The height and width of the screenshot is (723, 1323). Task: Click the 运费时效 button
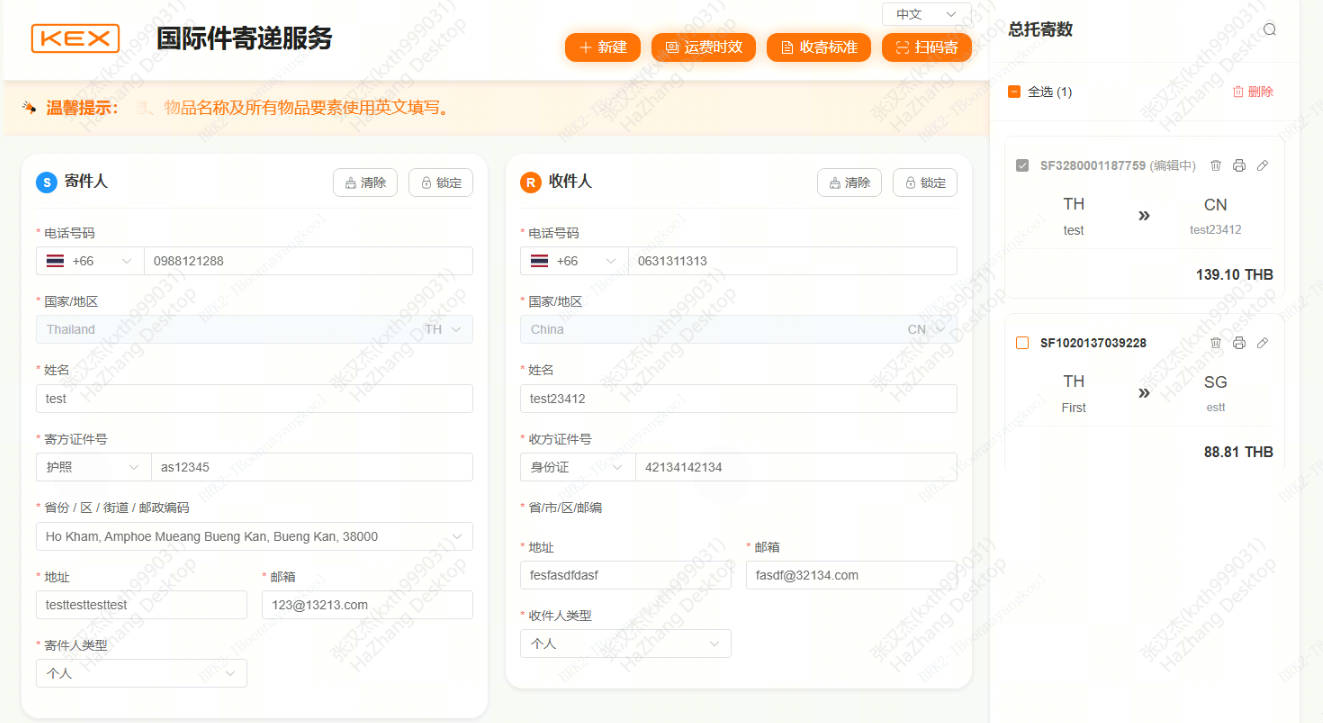pyautogui.click(x=704, y=47)
